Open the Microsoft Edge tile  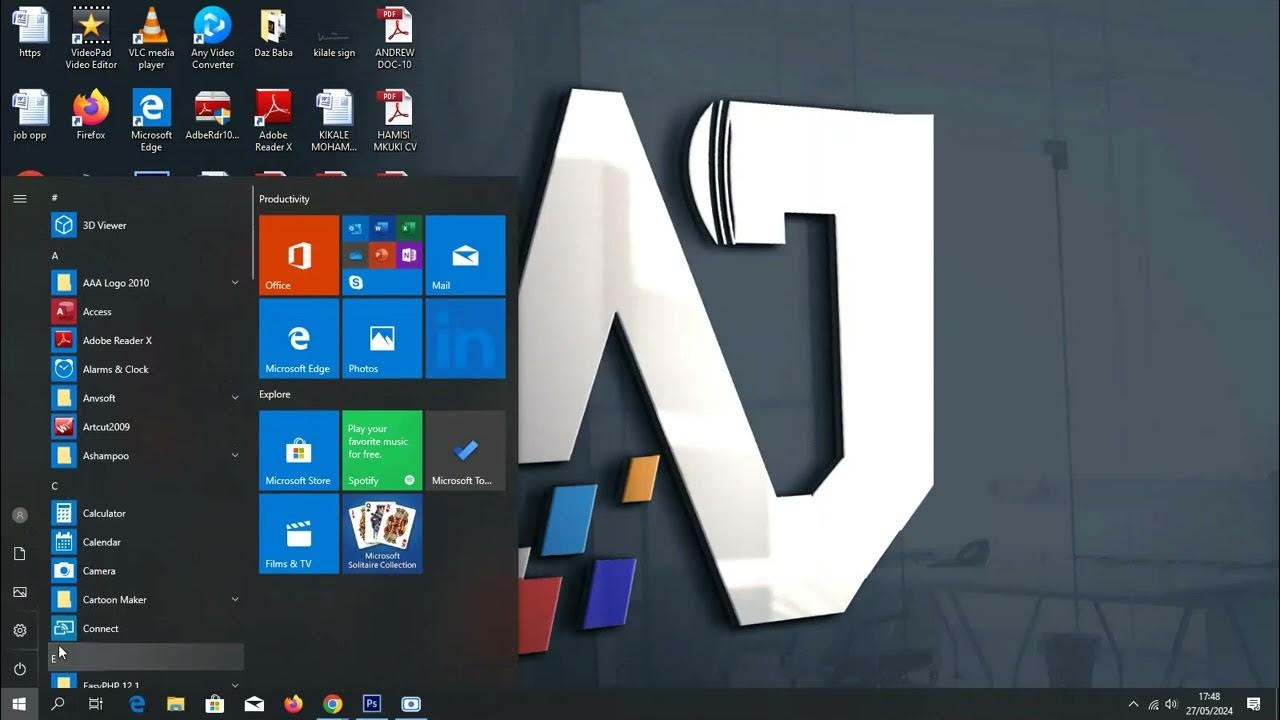[299, 338]
